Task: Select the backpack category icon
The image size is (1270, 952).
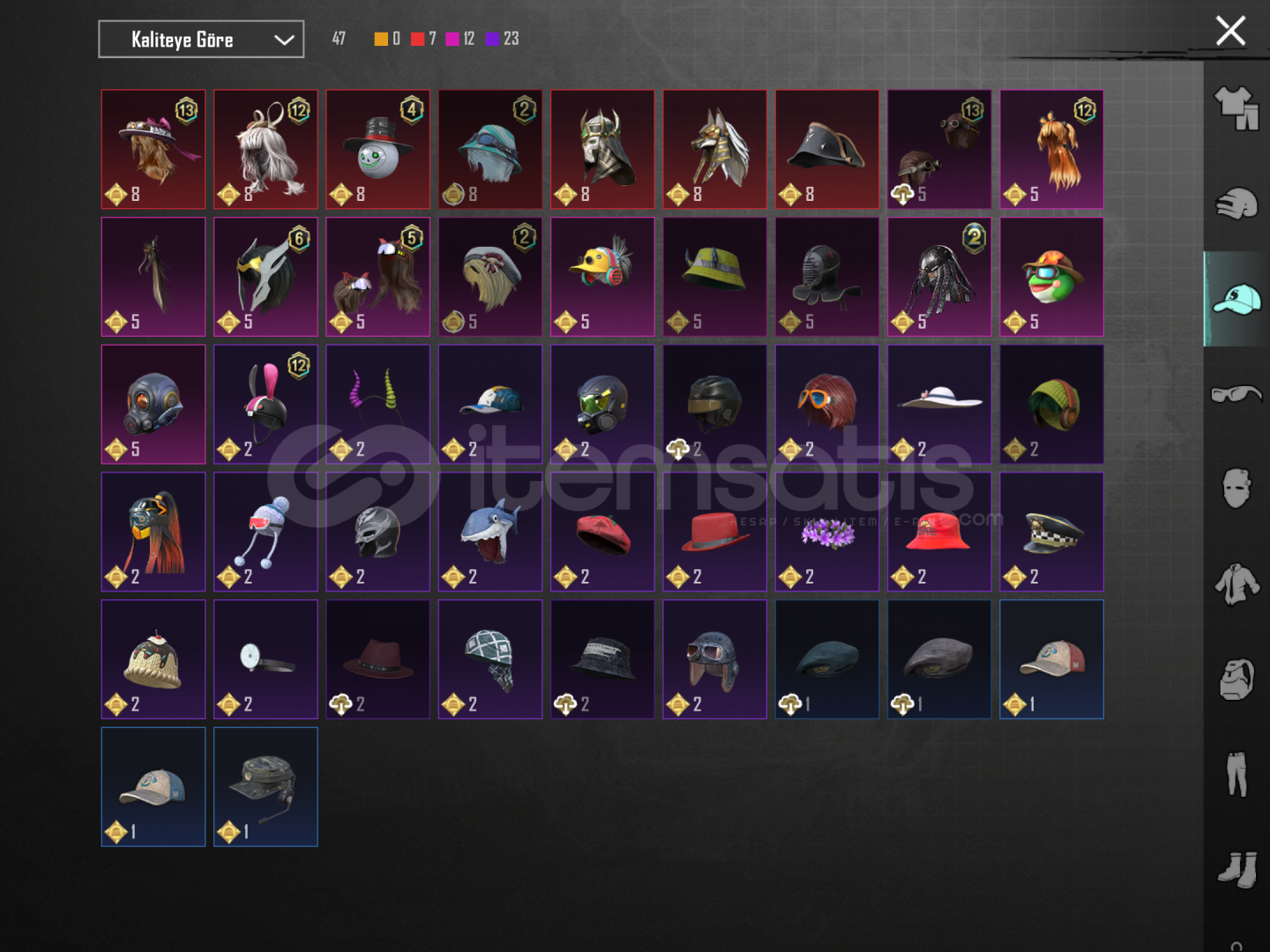Action: (x=1236, y=679)
